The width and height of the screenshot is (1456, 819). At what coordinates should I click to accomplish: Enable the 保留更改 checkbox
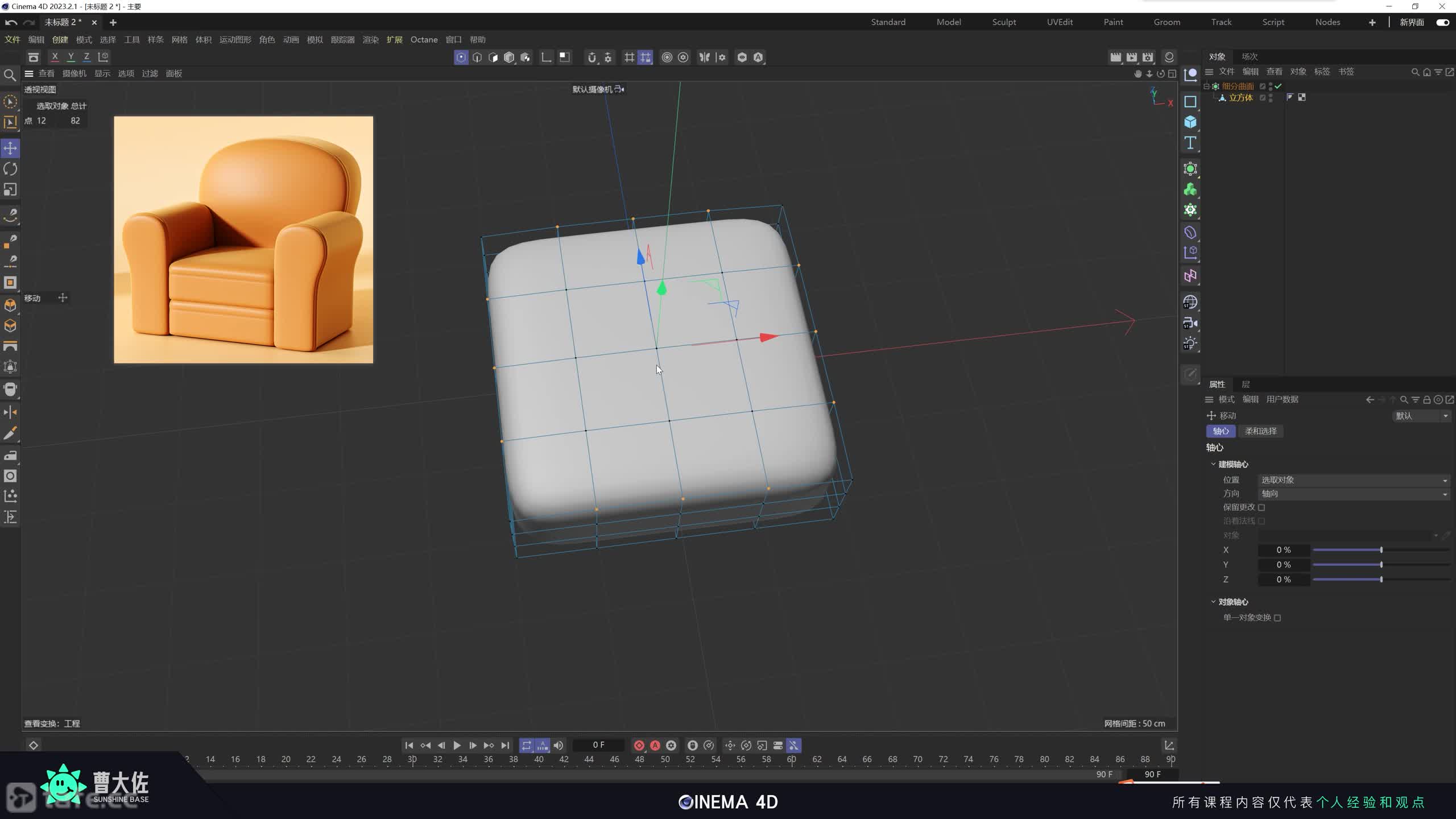1261,507
